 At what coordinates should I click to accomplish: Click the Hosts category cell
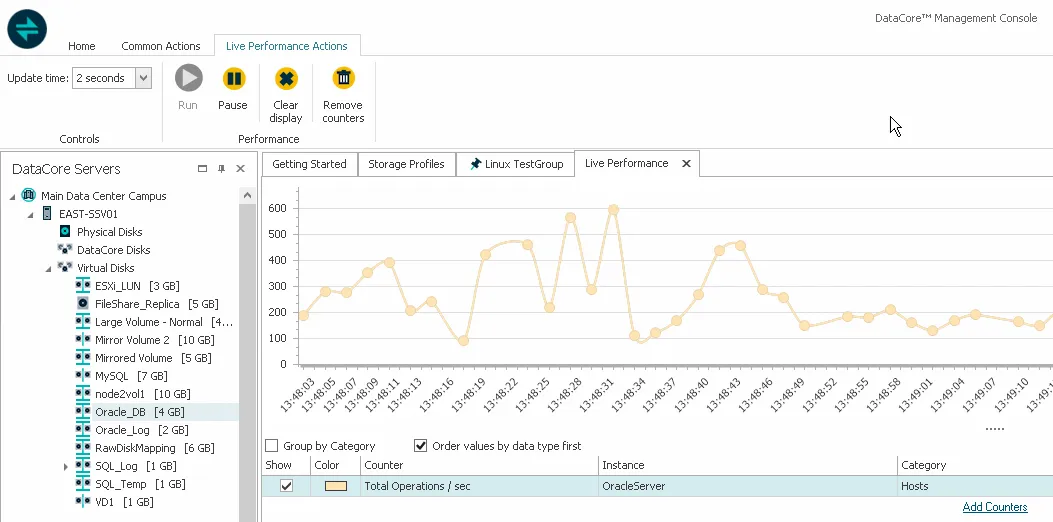(x=975, y=486)
